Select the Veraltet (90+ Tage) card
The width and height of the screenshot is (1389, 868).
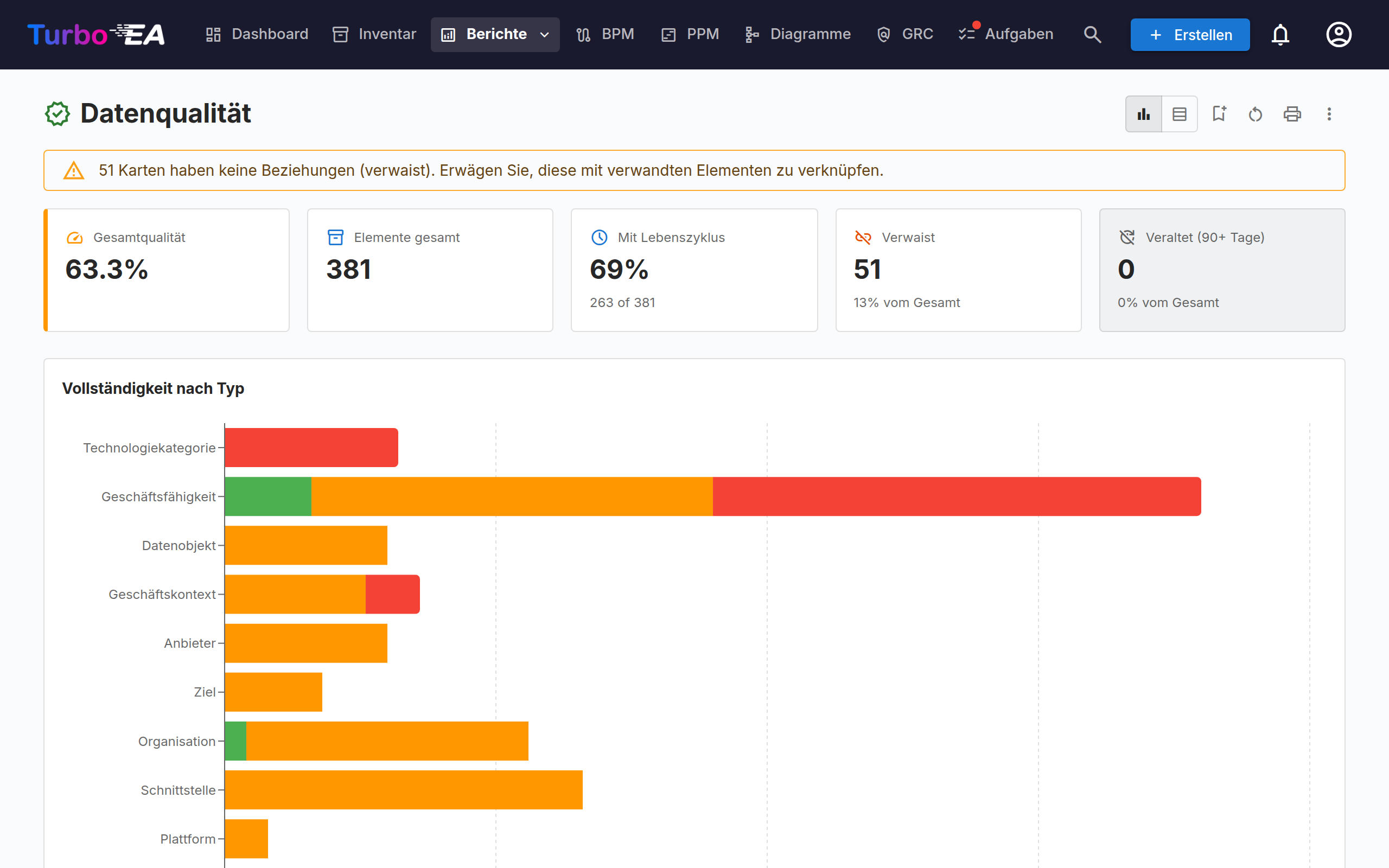coord(1222,270)
